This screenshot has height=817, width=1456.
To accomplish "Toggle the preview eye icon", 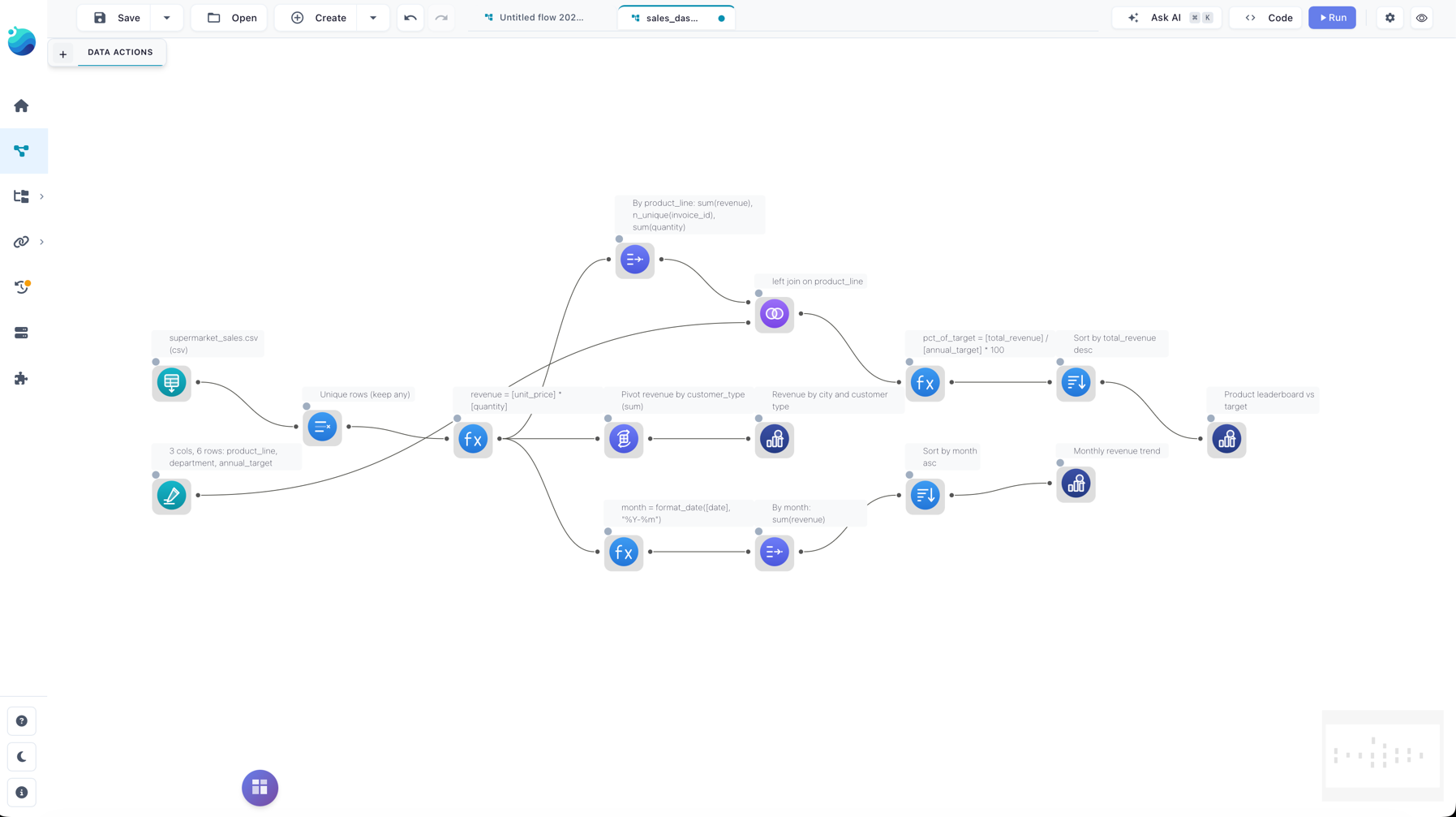I will pos(1422,18).
